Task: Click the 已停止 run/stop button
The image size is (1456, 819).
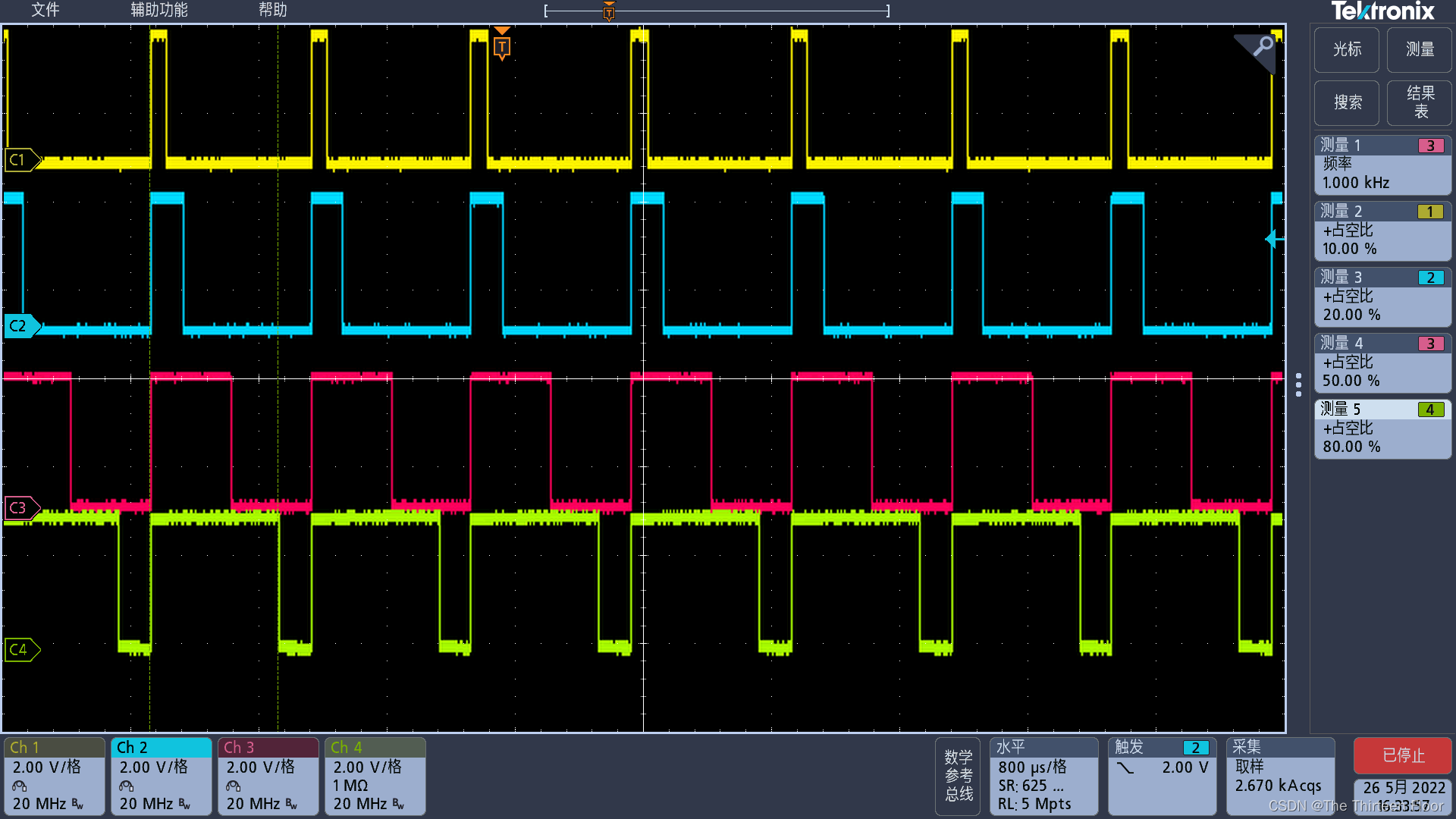Action: (x=1402, y=755)
